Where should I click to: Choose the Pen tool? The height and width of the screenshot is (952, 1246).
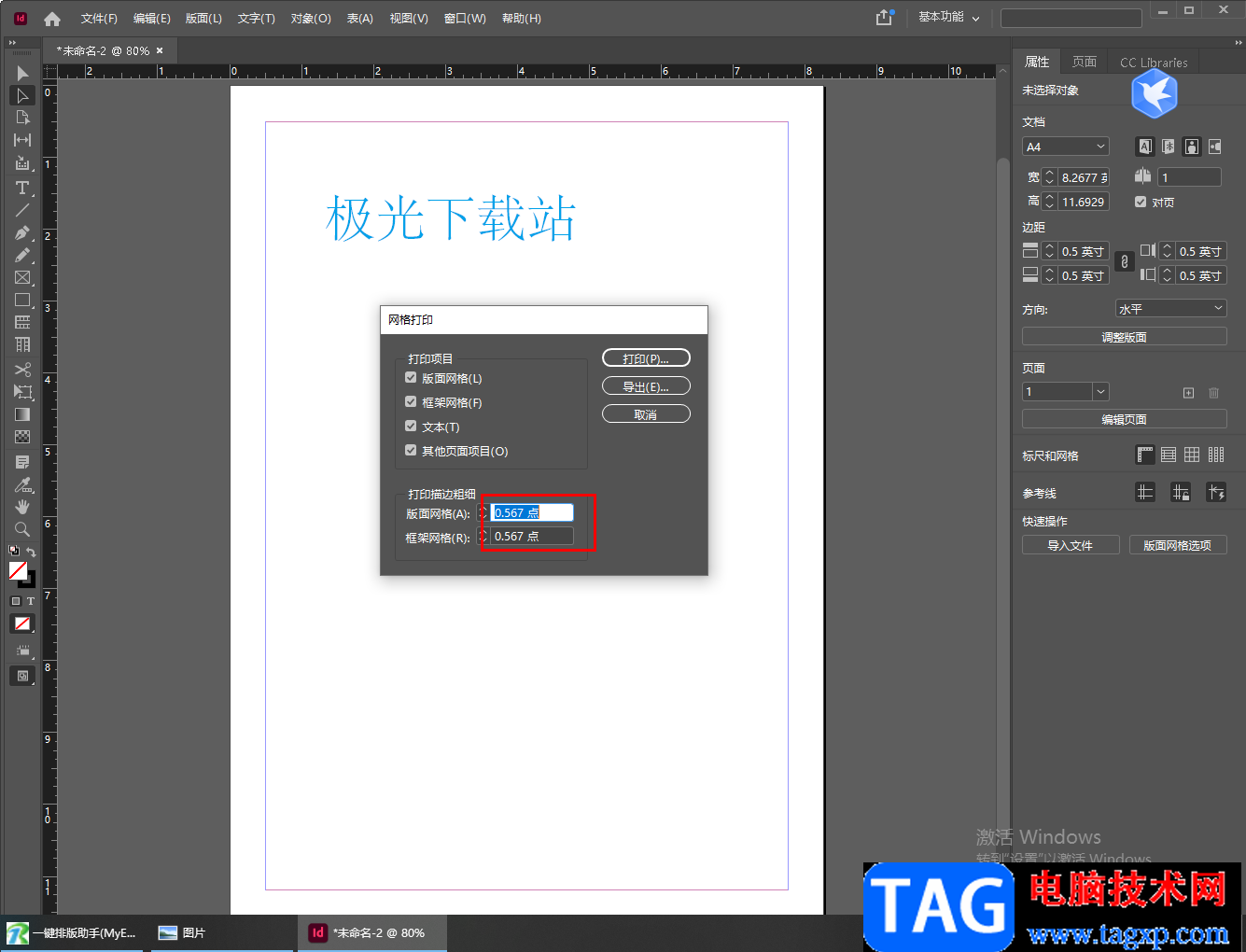[22, 232]
